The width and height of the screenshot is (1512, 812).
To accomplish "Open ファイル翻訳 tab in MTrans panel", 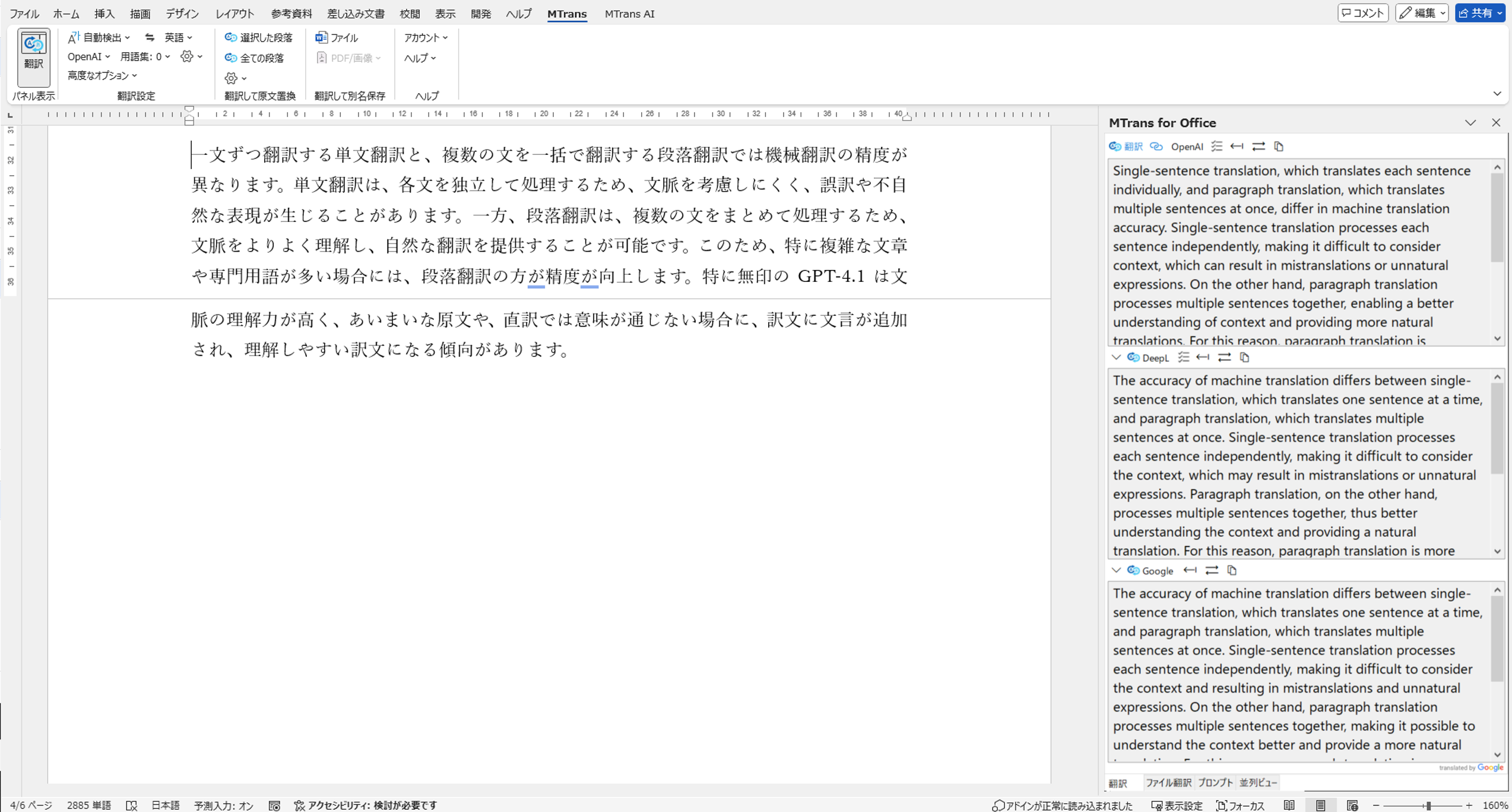I will (1168, 782).
